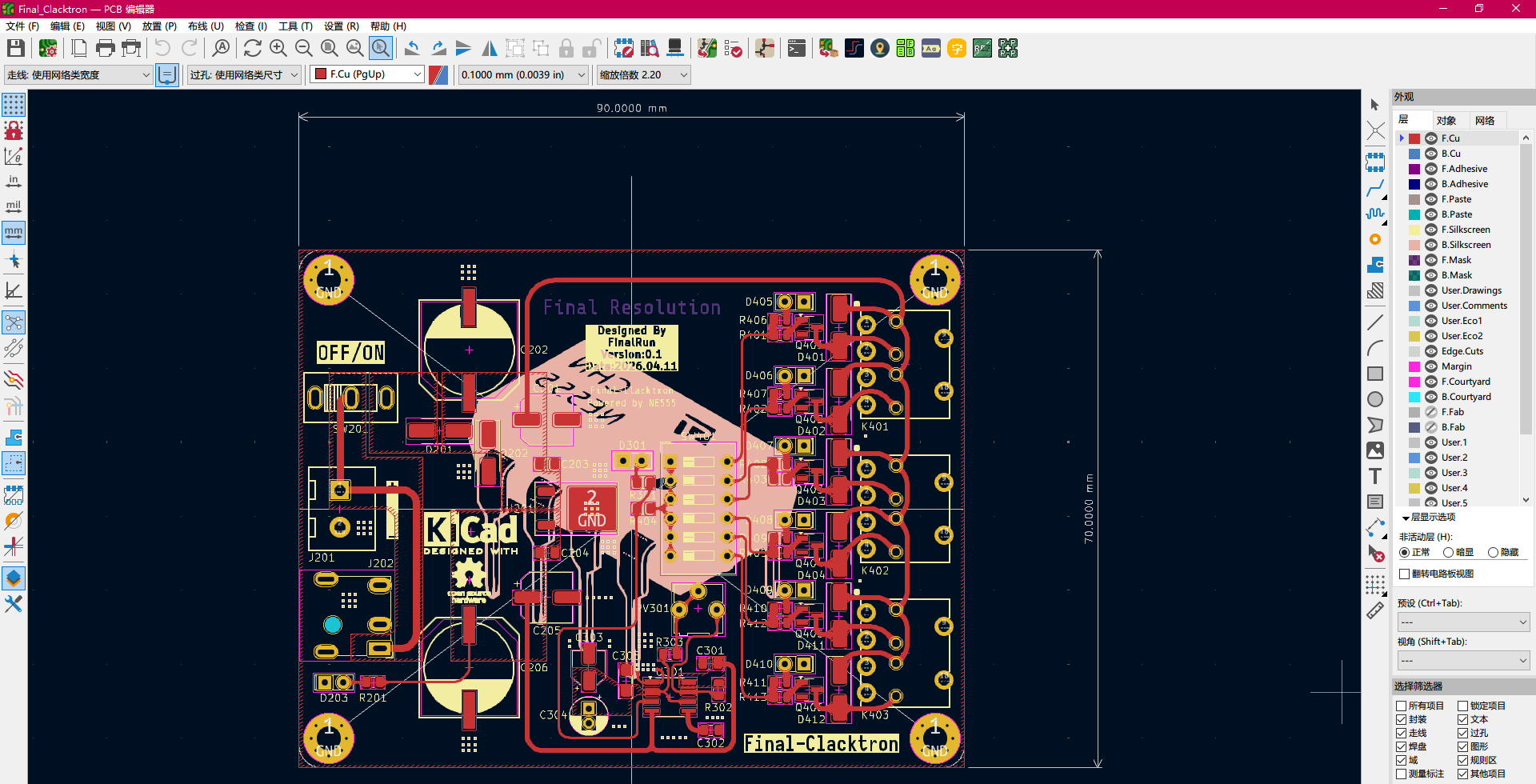
Task: Open the 检查 (I) menu
Action: point(250,26)
